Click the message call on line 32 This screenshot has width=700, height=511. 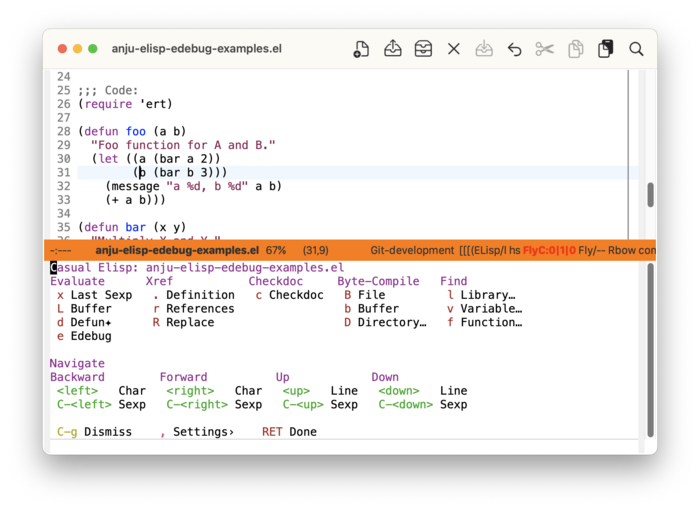point(194,186)
